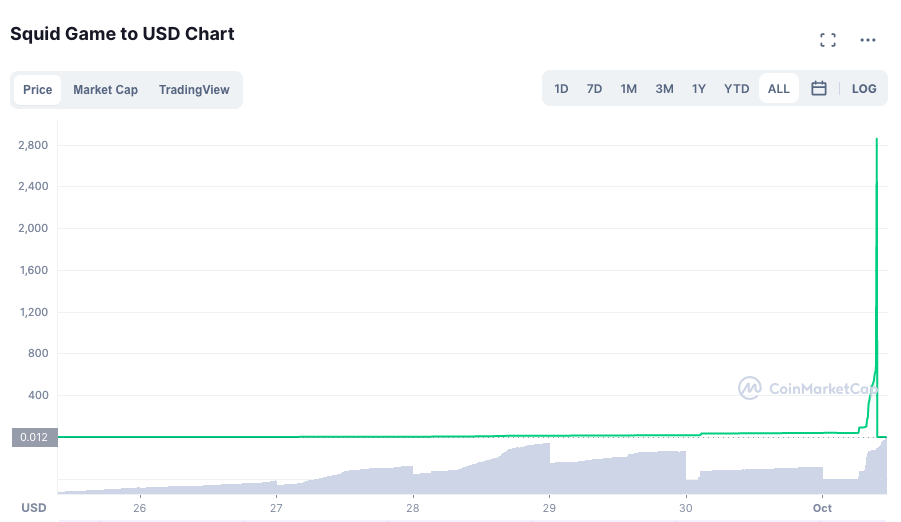Click the Squid Game to USD Chart title
901x522 pixels.
122,34
